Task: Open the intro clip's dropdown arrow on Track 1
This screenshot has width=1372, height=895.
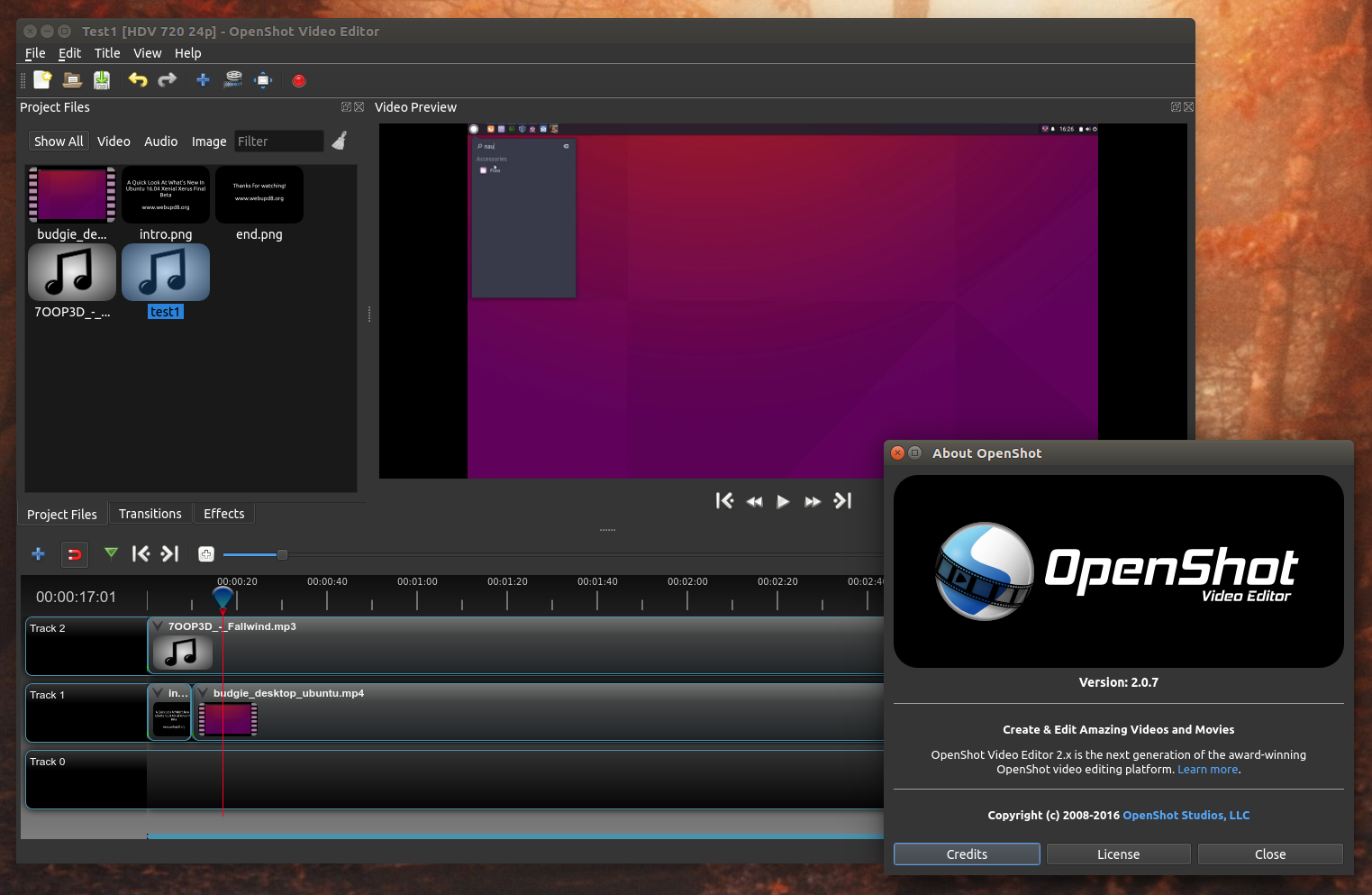Action: [x=159, y=693]
